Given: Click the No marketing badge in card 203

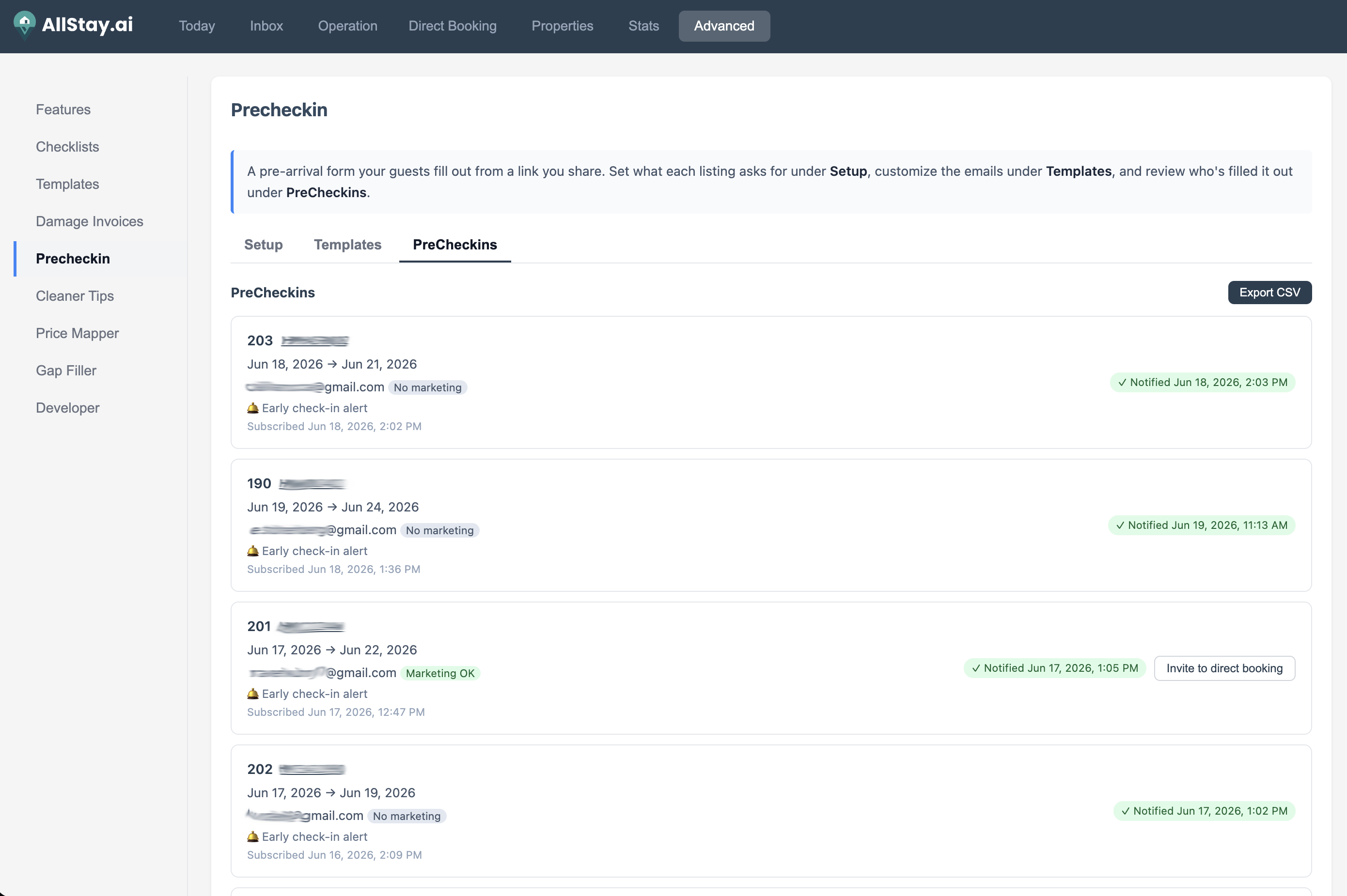Looking at the screenshot, I should coord(427,387).
